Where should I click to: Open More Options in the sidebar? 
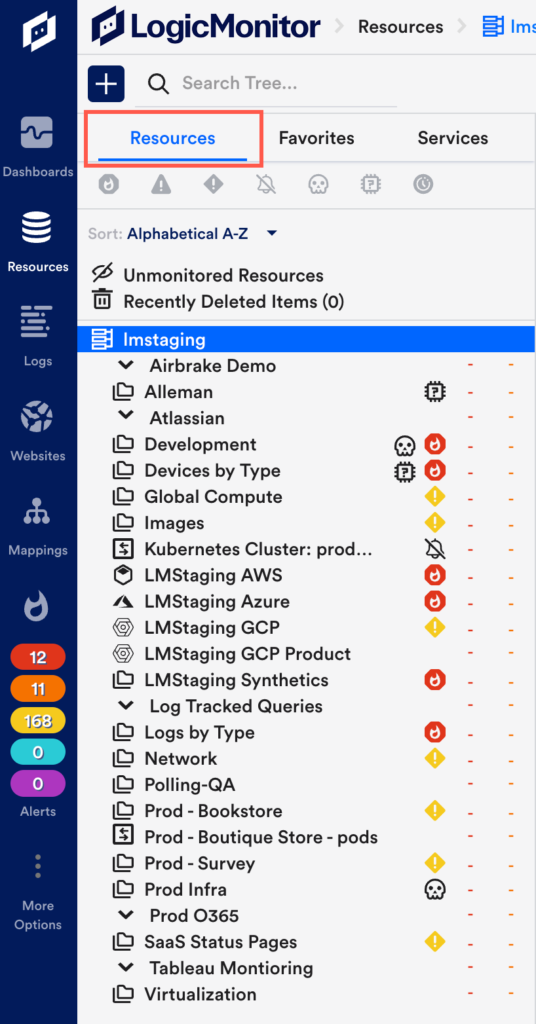[x=38, y=891]
